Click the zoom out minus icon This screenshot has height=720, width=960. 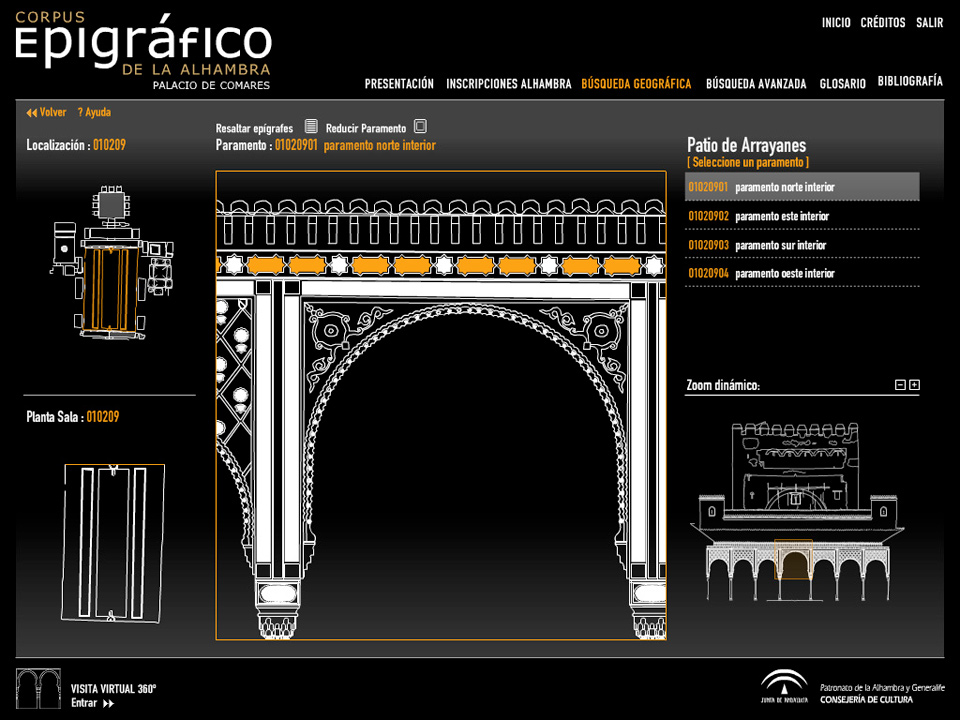pyautogui.click(x=900, y=385)
